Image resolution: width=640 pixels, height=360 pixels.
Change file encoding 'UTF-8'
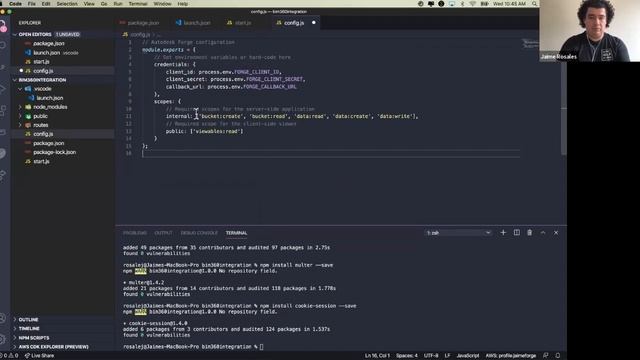pyautogui.click(x=431, y=356)
